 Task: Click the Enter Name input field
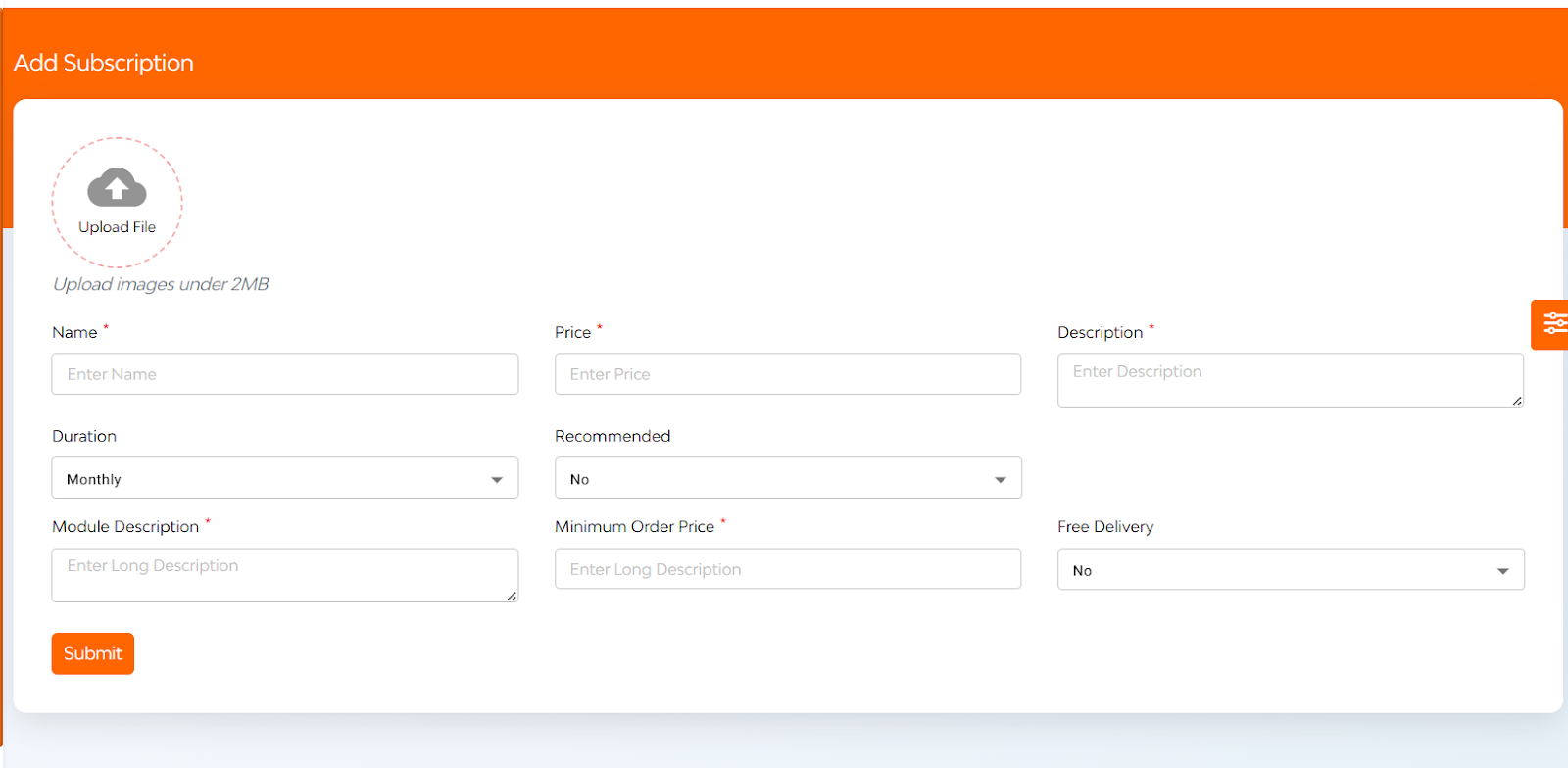(x=285, y=374)
